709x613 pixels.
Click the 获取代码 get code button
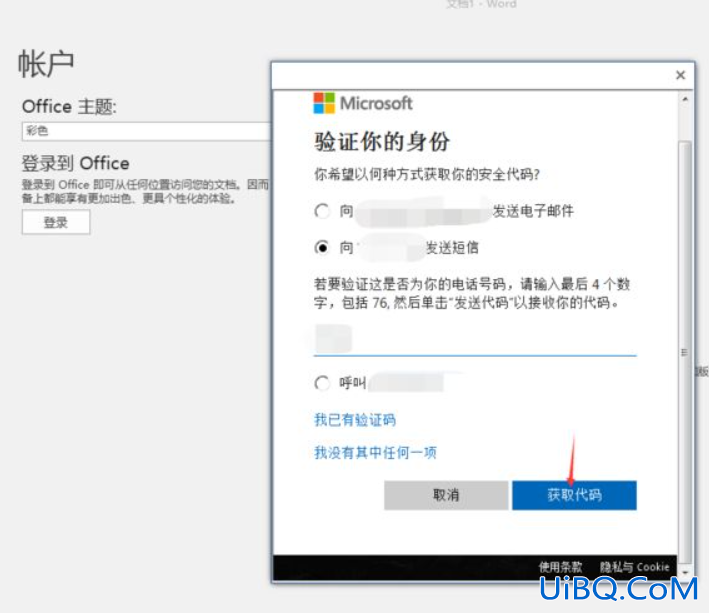[x=574, y=495]
